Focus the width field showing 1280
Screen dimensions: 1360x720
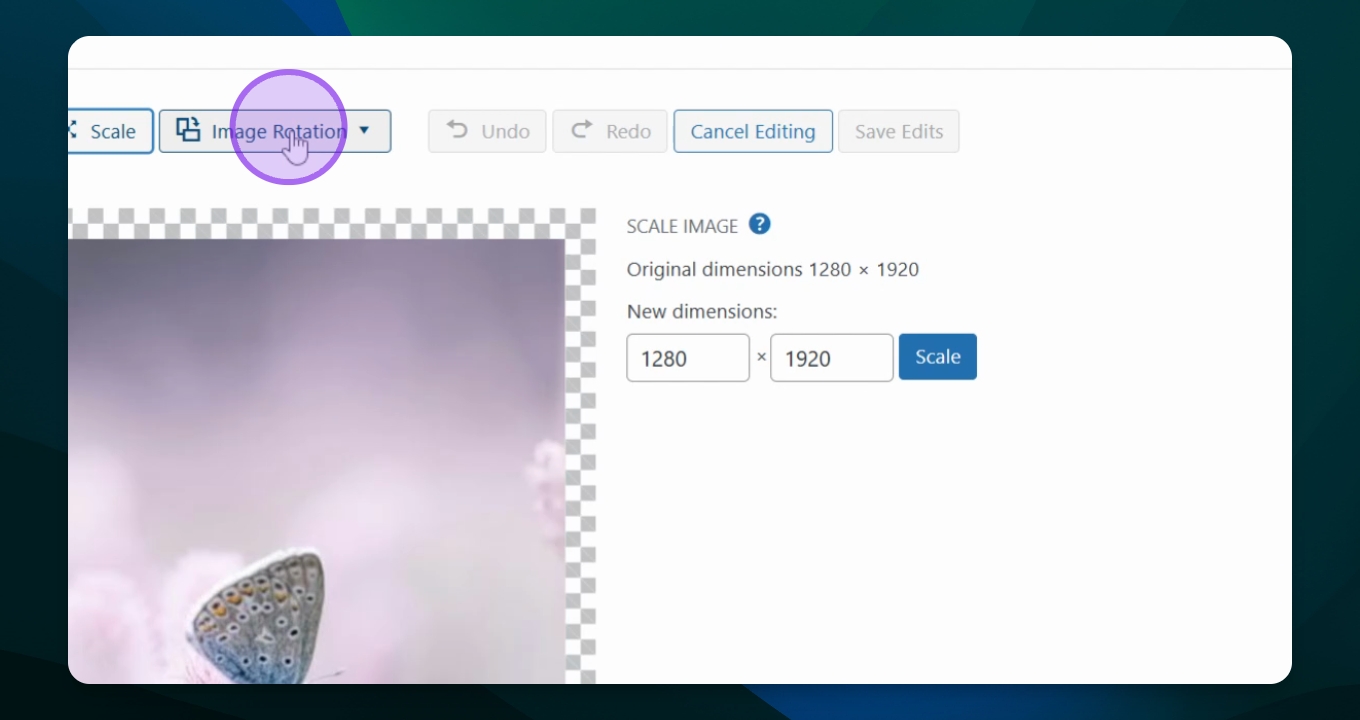pyautogui.click(x=688, y=358)
